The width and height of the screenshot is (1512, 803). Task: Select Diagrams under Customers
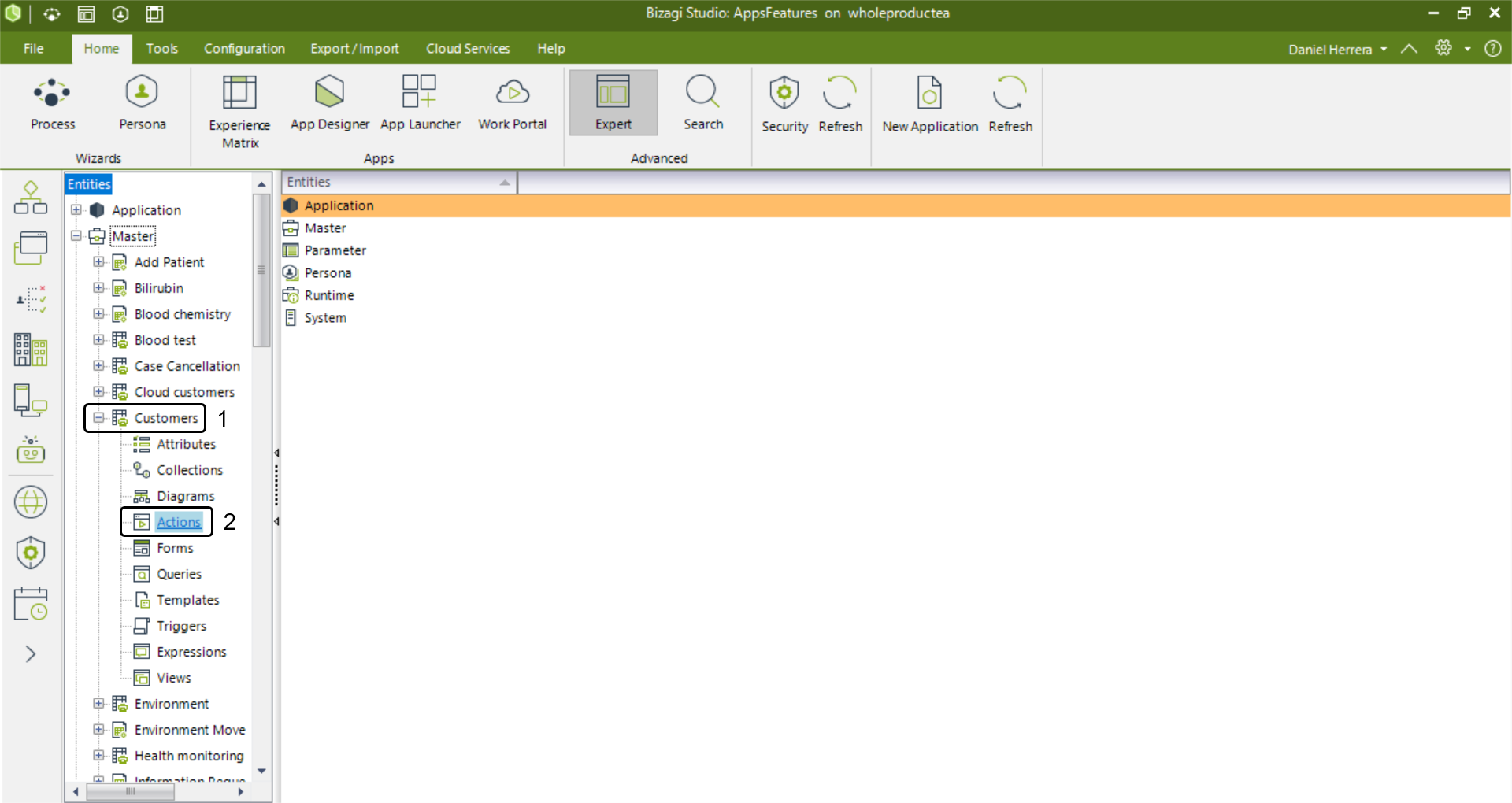(186, 495)
